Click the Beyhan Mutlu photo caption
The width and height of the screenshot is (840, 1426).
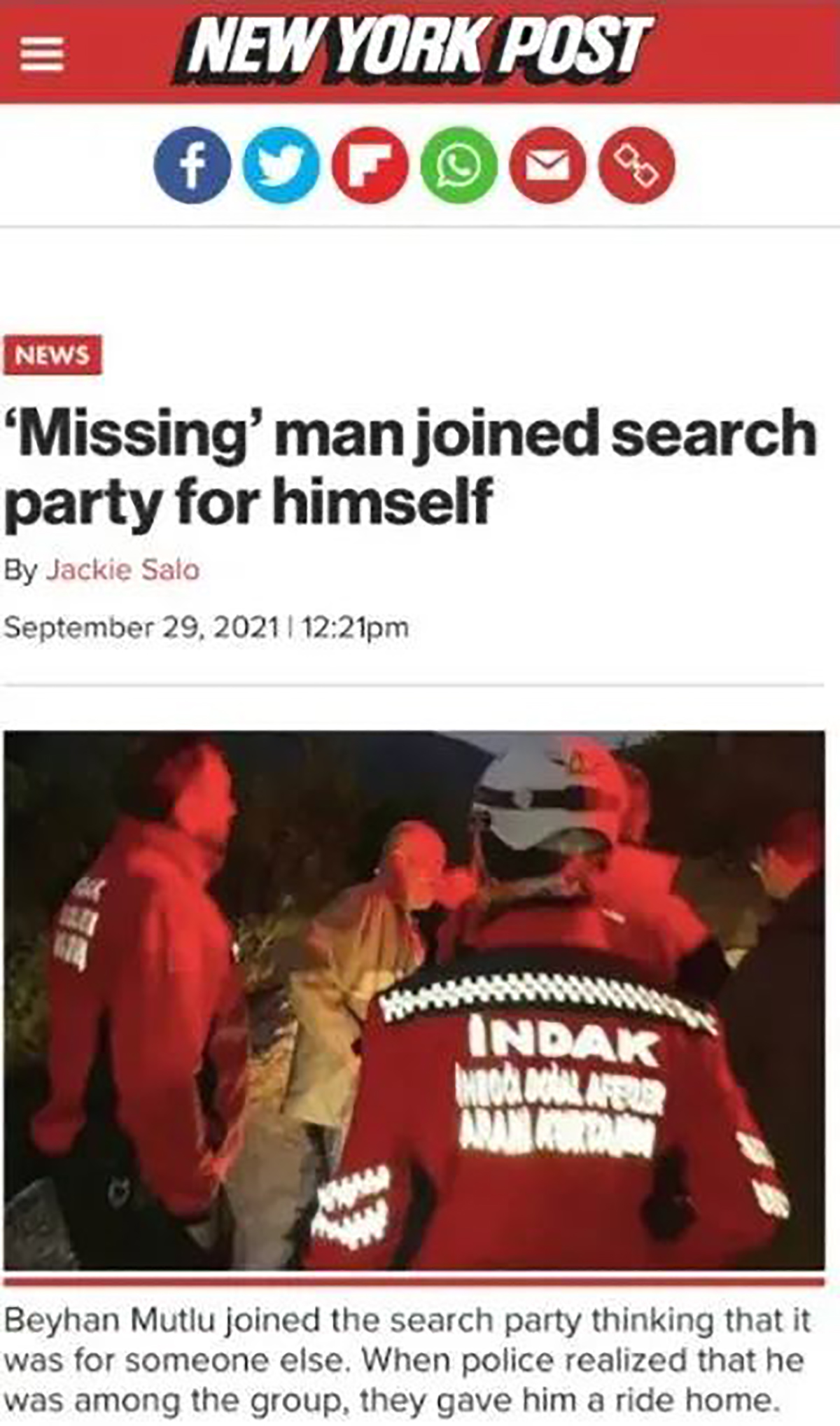407,1361
